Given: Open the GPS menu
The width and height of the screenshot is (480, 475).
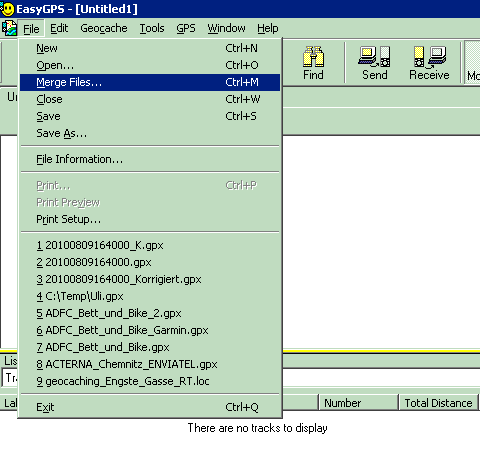Looking at the screenshot, I should click(186, 28).
